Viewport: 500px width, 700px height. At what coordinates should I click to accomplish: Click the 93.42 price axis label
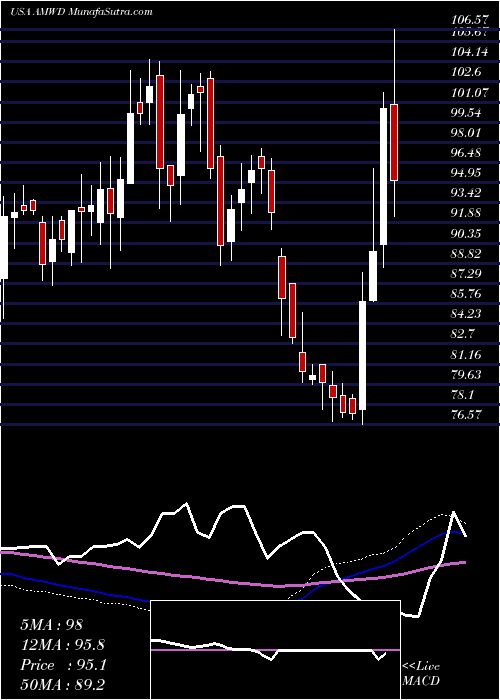[x=466, y=192]
